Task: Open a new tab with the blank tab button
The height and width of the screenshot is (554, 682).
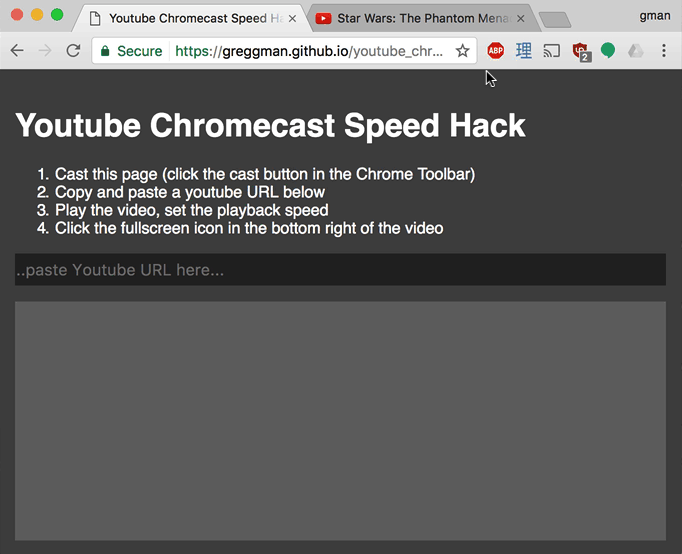Action: coord(555,20)
